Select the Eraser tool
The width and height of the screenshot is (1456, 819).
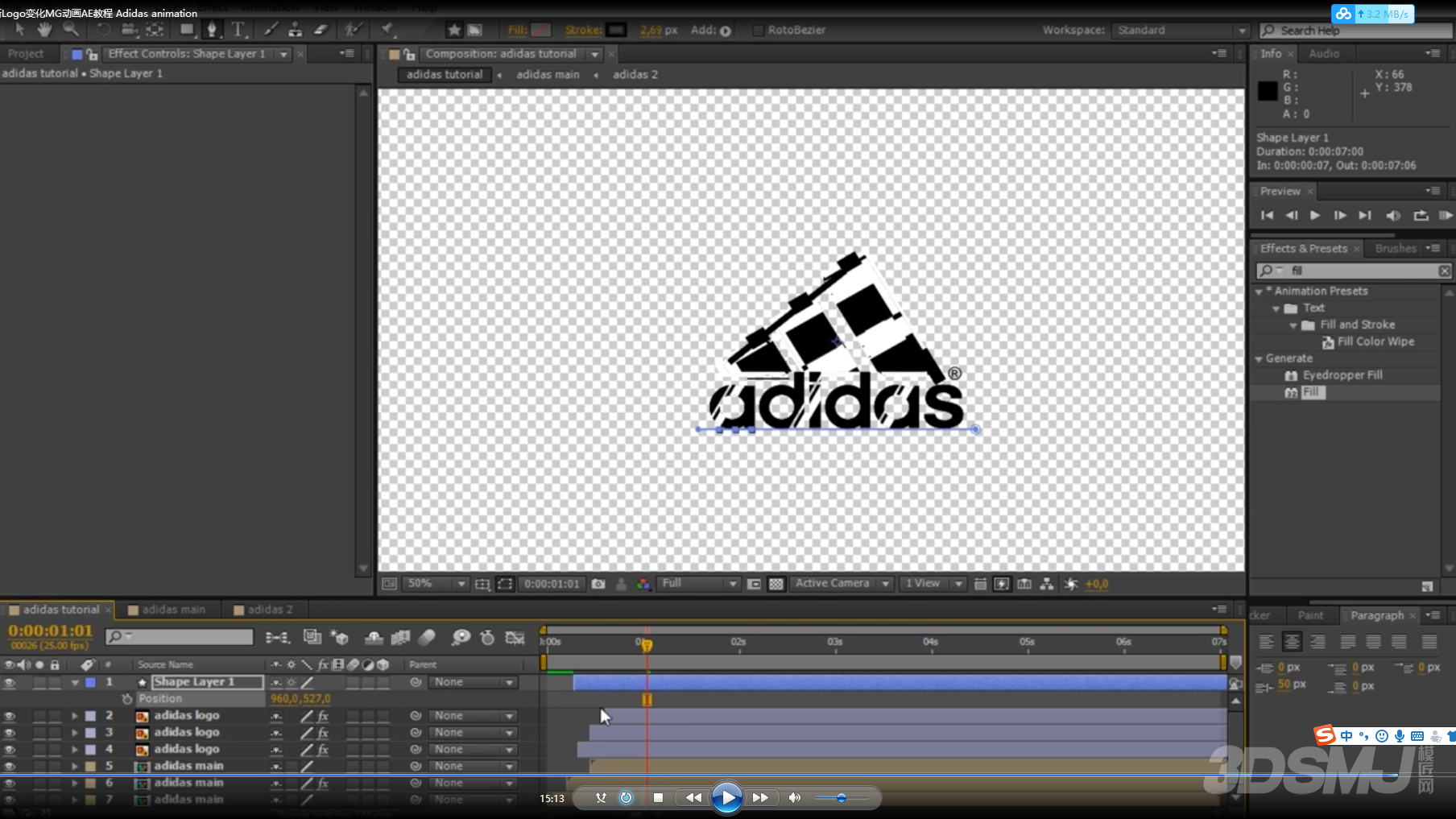point(321,30)
